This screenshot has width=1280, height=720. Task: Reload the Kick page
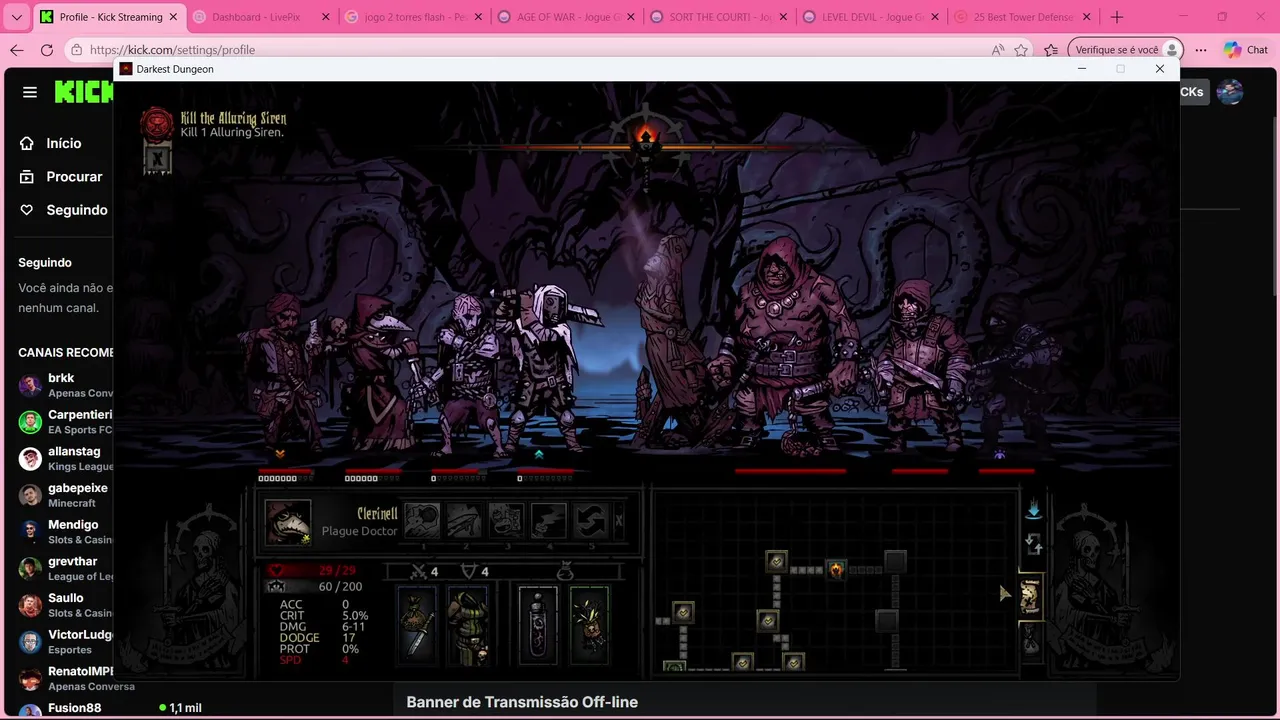click(x=47, y=50)
